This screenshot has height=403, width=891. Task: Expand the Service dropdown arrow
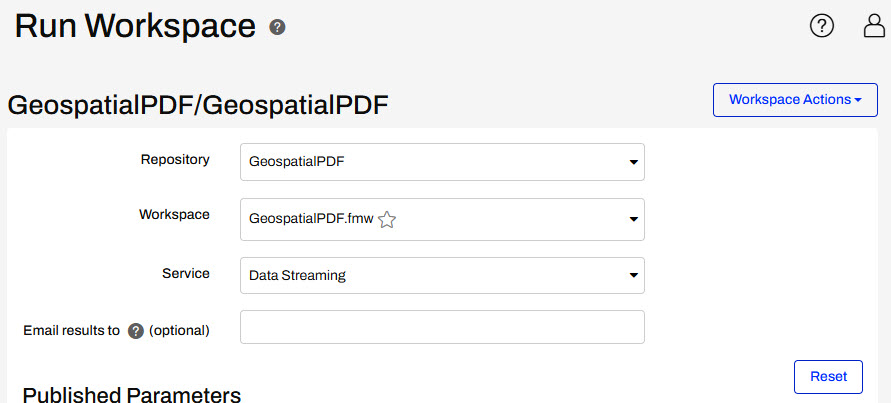click(x=633, y=276)
